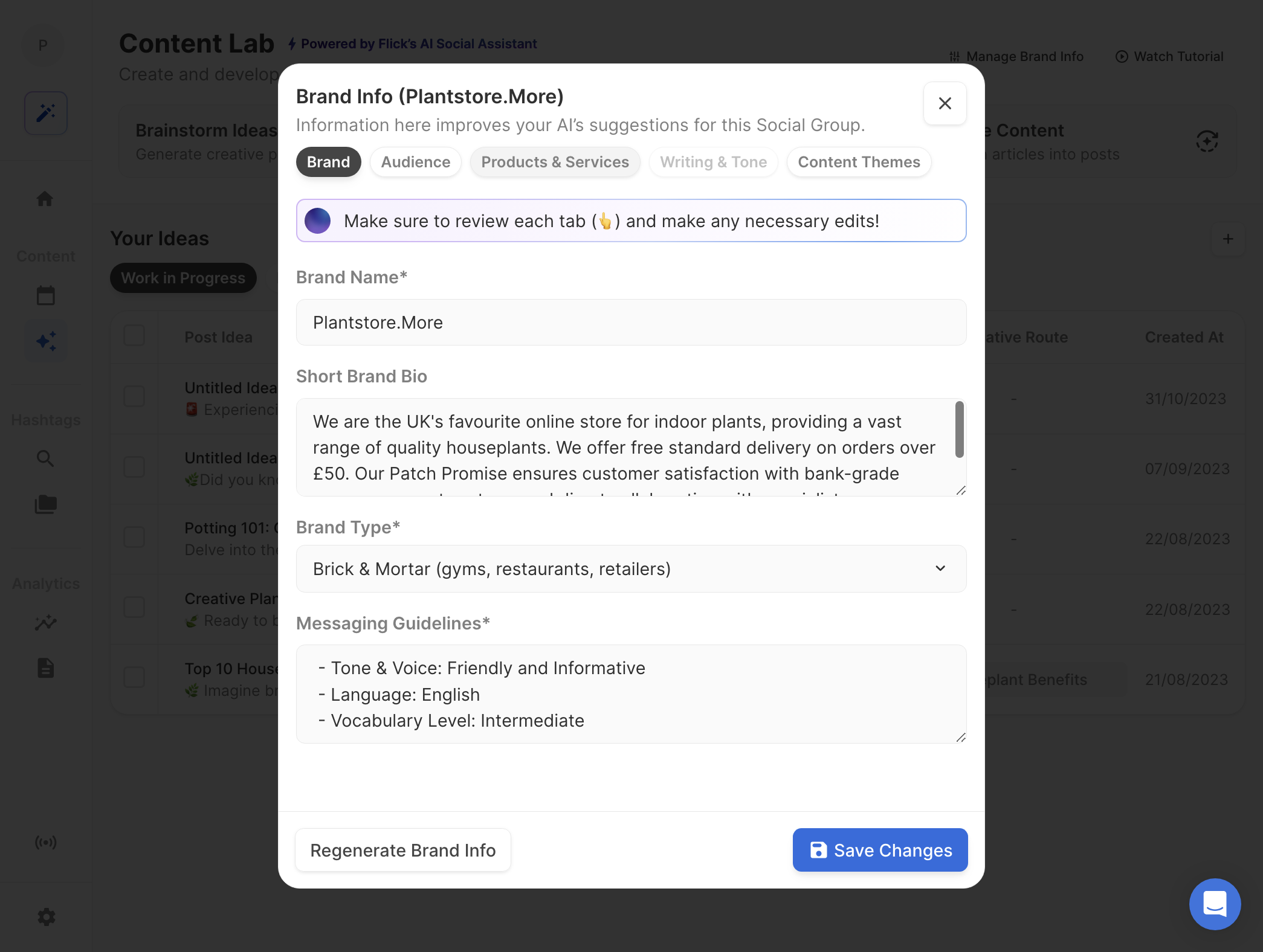
Task: Switch to Products & Services tab
Action: click(x=555, y=162)
